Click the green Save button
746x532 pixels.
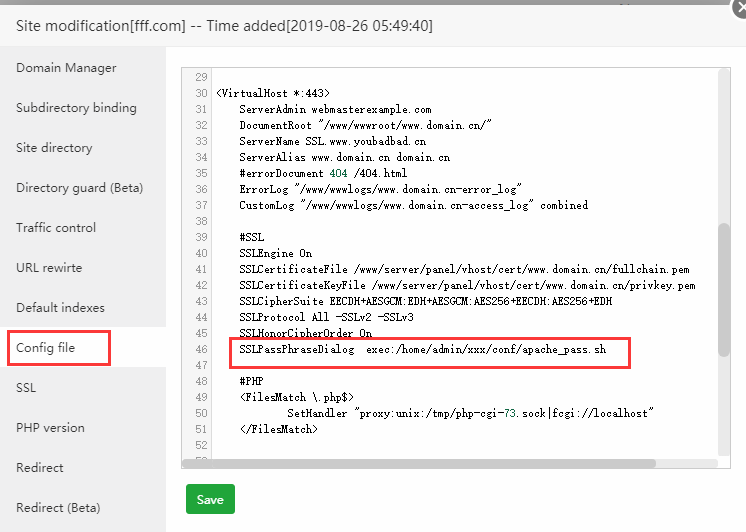(210, 499)
